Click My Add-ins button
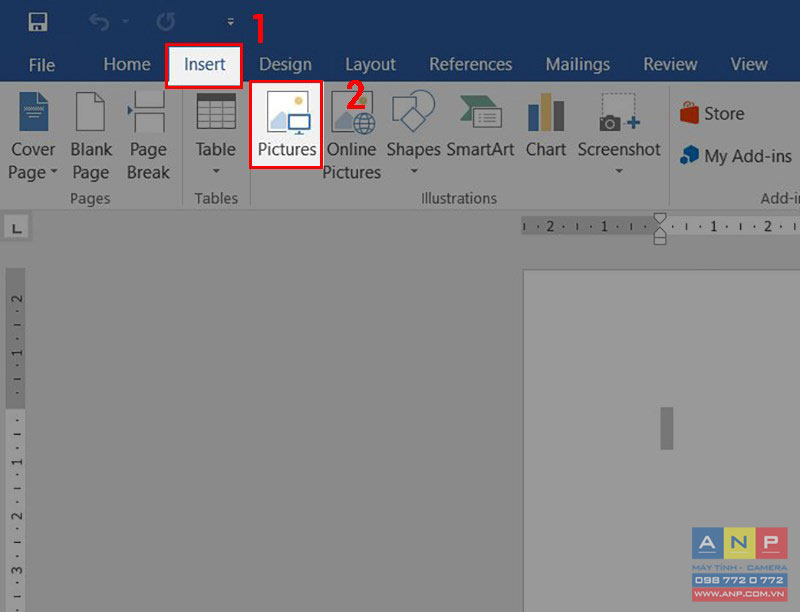Viewport: 800px width, 612px height. [736, 156]
